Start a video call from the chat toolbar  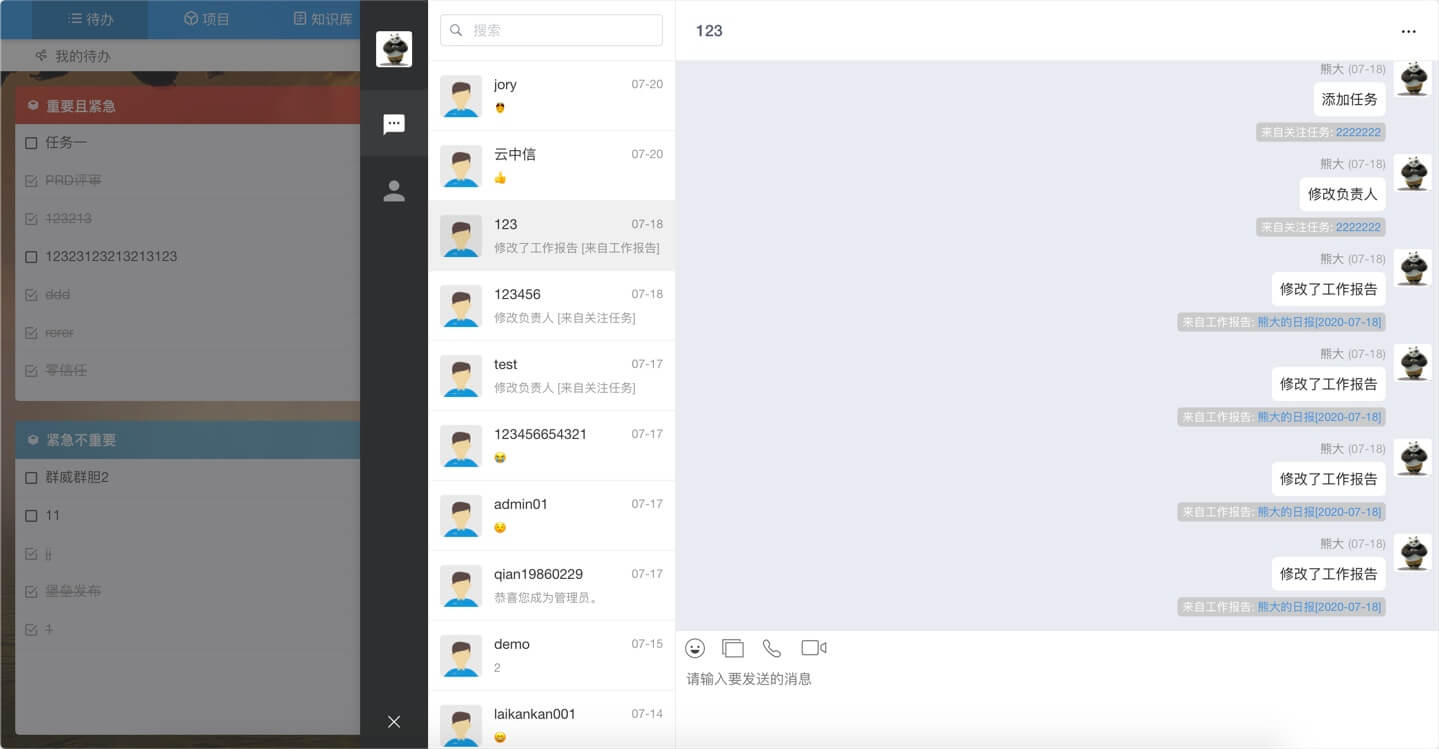812,648
